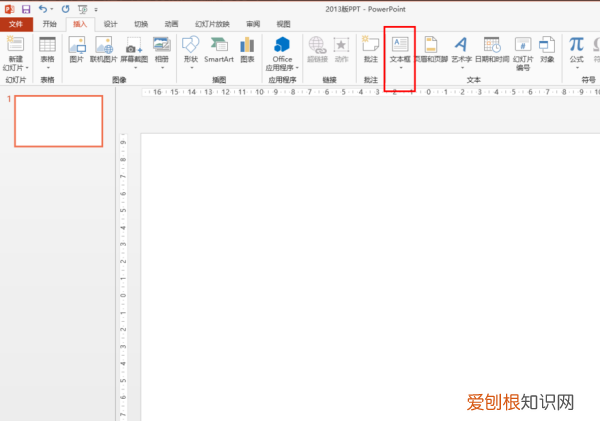The height and width of the screenshot is (421, 600).
Task: Click the Redo/Repeat icon
Action: (66, 9)
